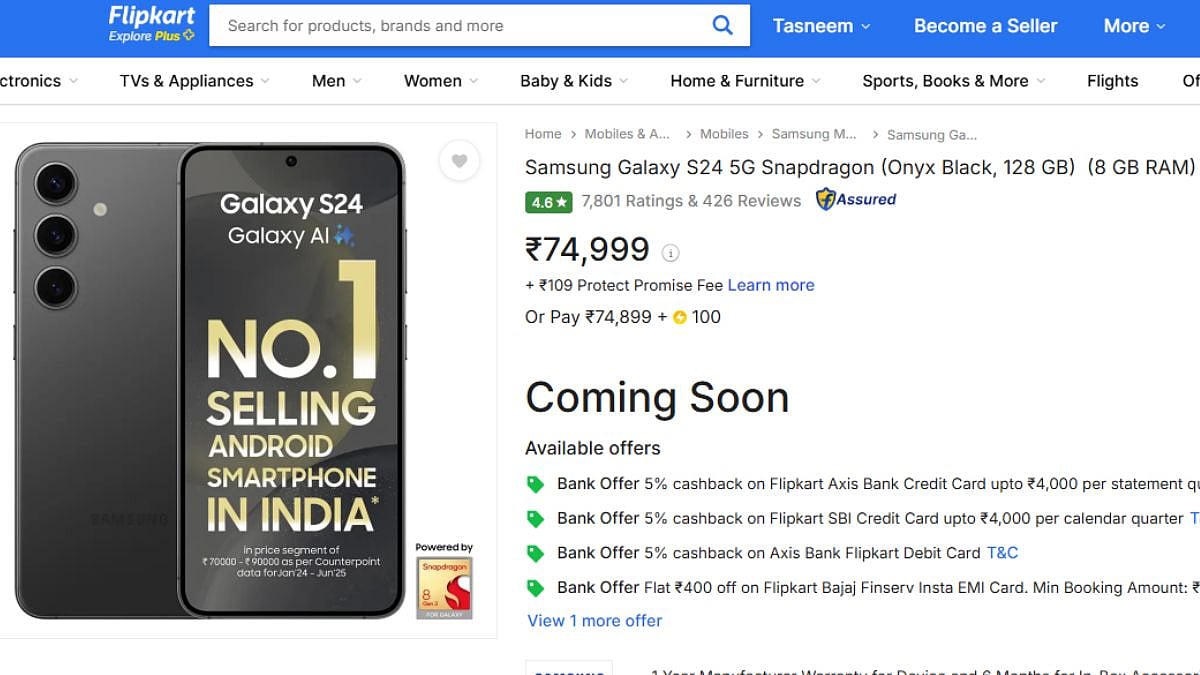This screenshot has width=1200, height=675.
Task: Click Learn more about Protect Promise Fee
Action: [x=770, y=285]
